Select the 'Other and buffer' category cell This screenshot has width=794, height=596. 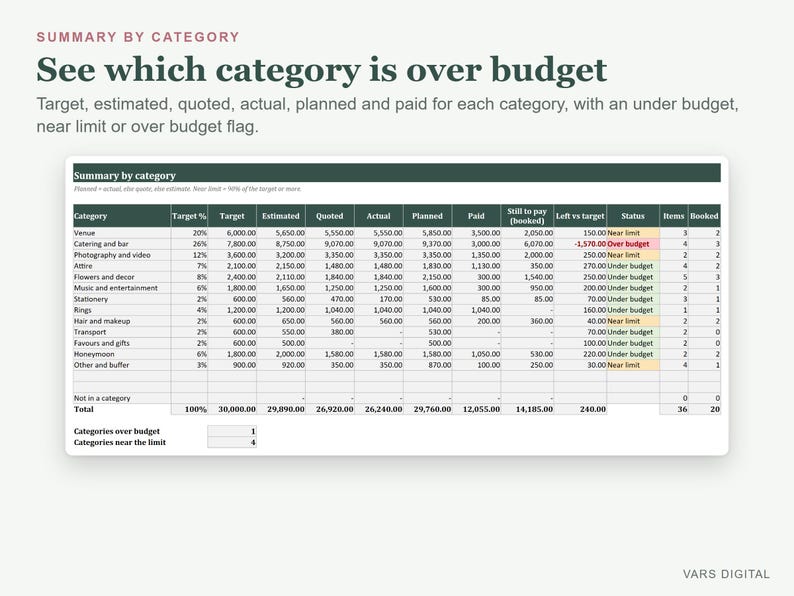click(122, 365)
